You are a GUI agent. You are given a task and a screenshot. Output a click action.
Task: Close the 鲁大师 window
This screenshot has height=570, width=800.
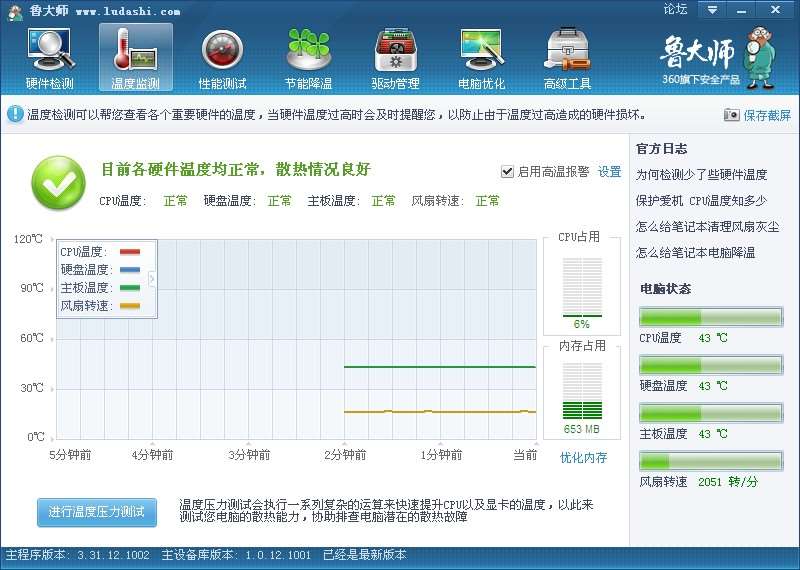coord(776,10)
